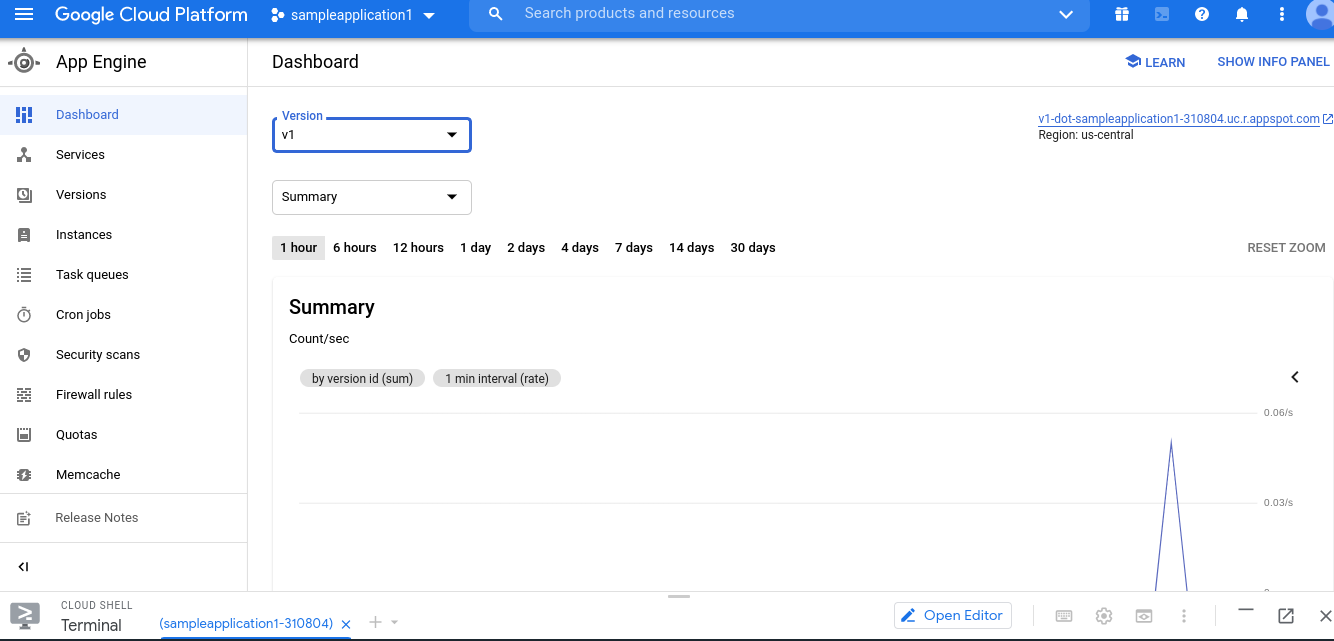This screenshot has width=1334, height=641.
Task: Open Cron jobs in the sidebar
Action: click(124, 315)
